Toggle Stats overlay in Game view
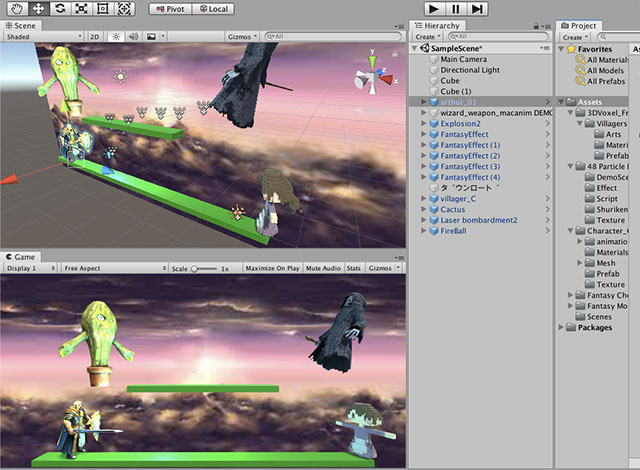This screenshot has height=470, width=640. pyautogui.click(x=353, y=268)
